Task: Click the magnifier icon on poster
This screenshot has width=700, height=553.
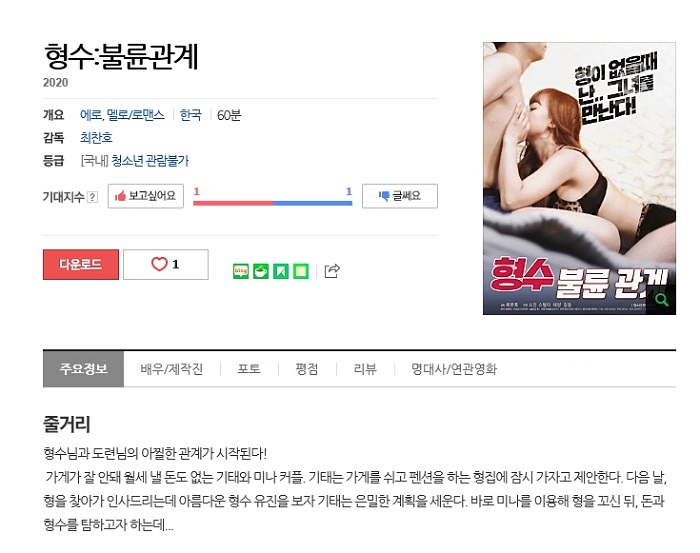Action: point(662,299)
